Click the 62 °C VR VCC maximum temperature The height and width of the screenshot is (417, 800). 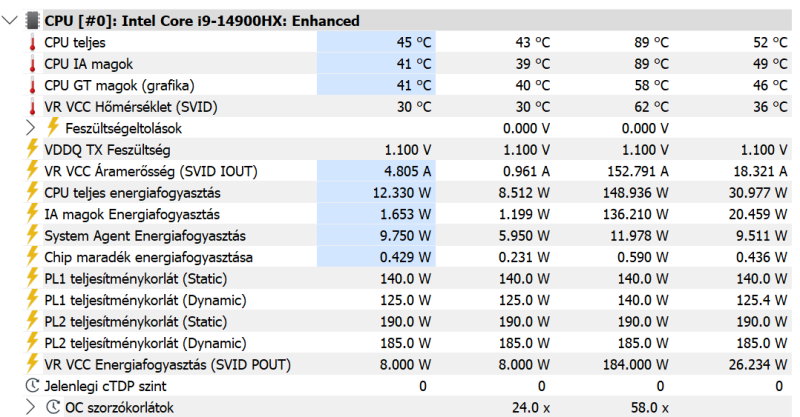[x=652, y=107]
